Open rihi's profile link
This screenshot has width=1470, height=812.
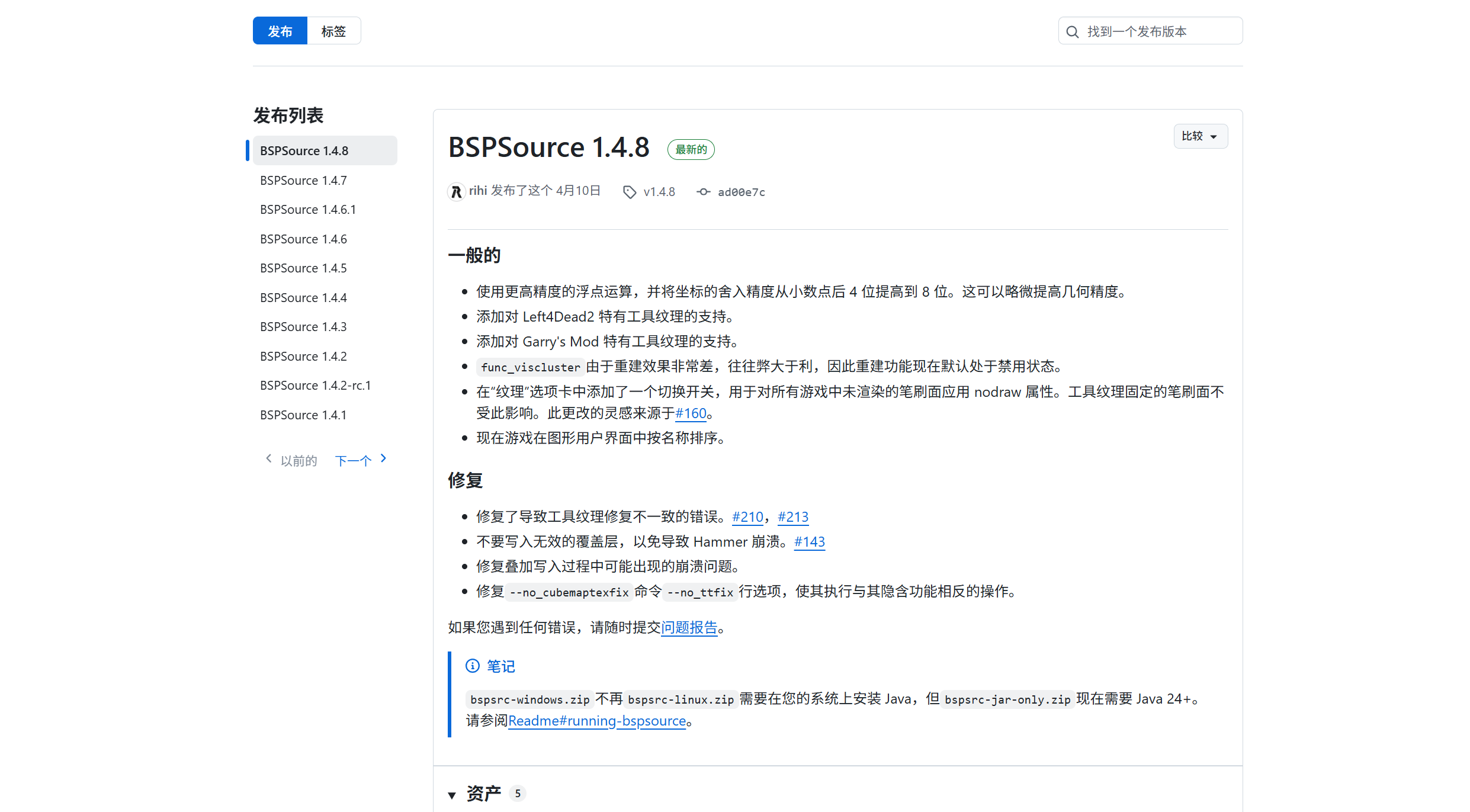click(x=478, y=191)
